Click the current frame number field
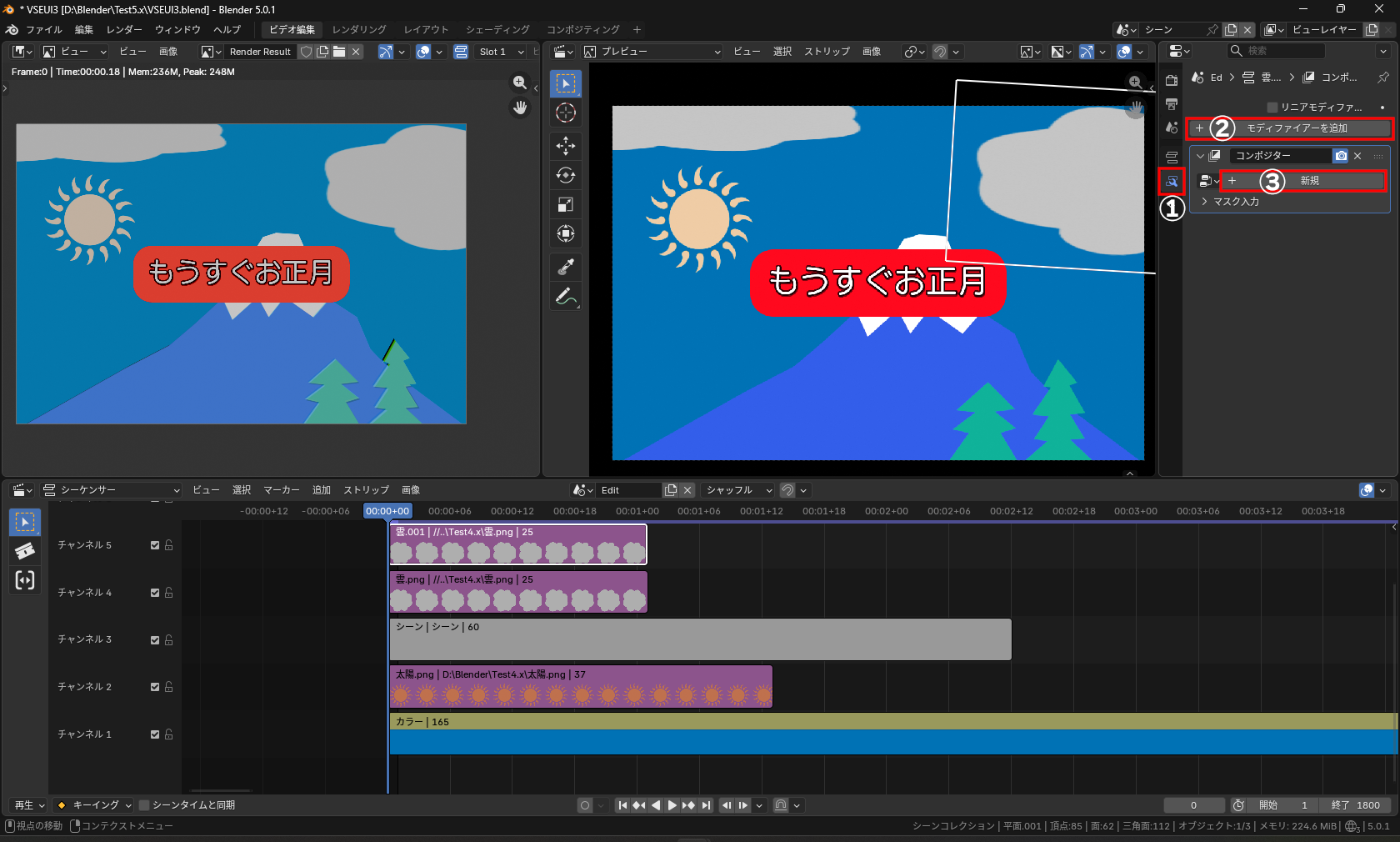This screenshot has height=842, width=1400. pyautogui.click(x=1194, y=805)
